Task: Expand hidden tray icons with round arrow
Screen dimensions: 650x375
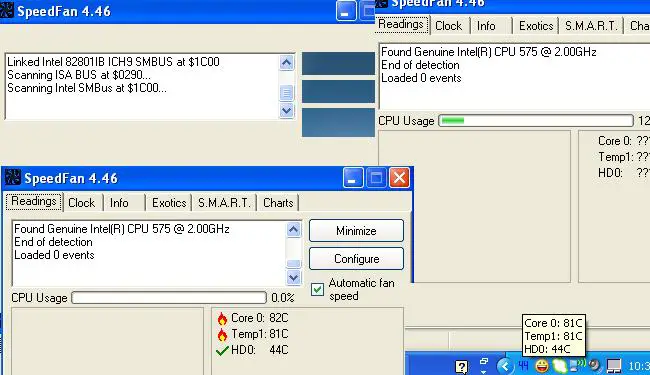Action: [505, 365]
